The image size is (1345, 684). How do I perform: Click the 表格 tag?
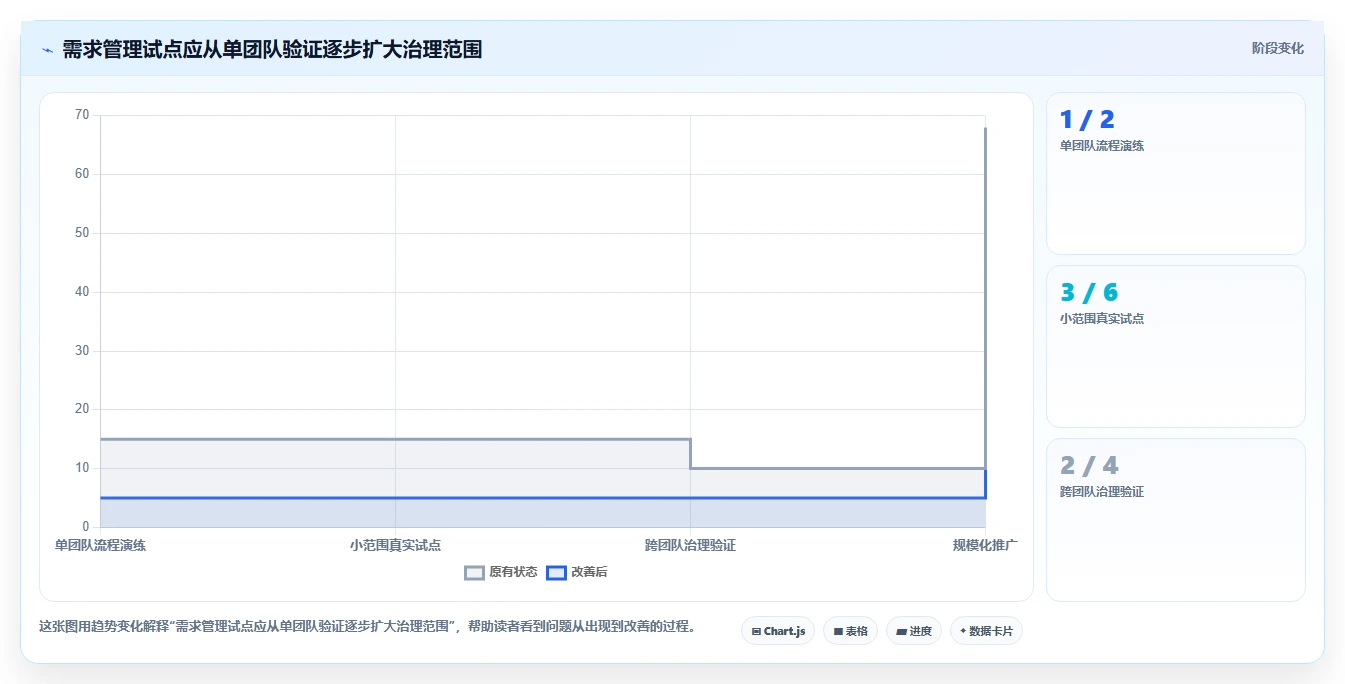tap(850, 631)
